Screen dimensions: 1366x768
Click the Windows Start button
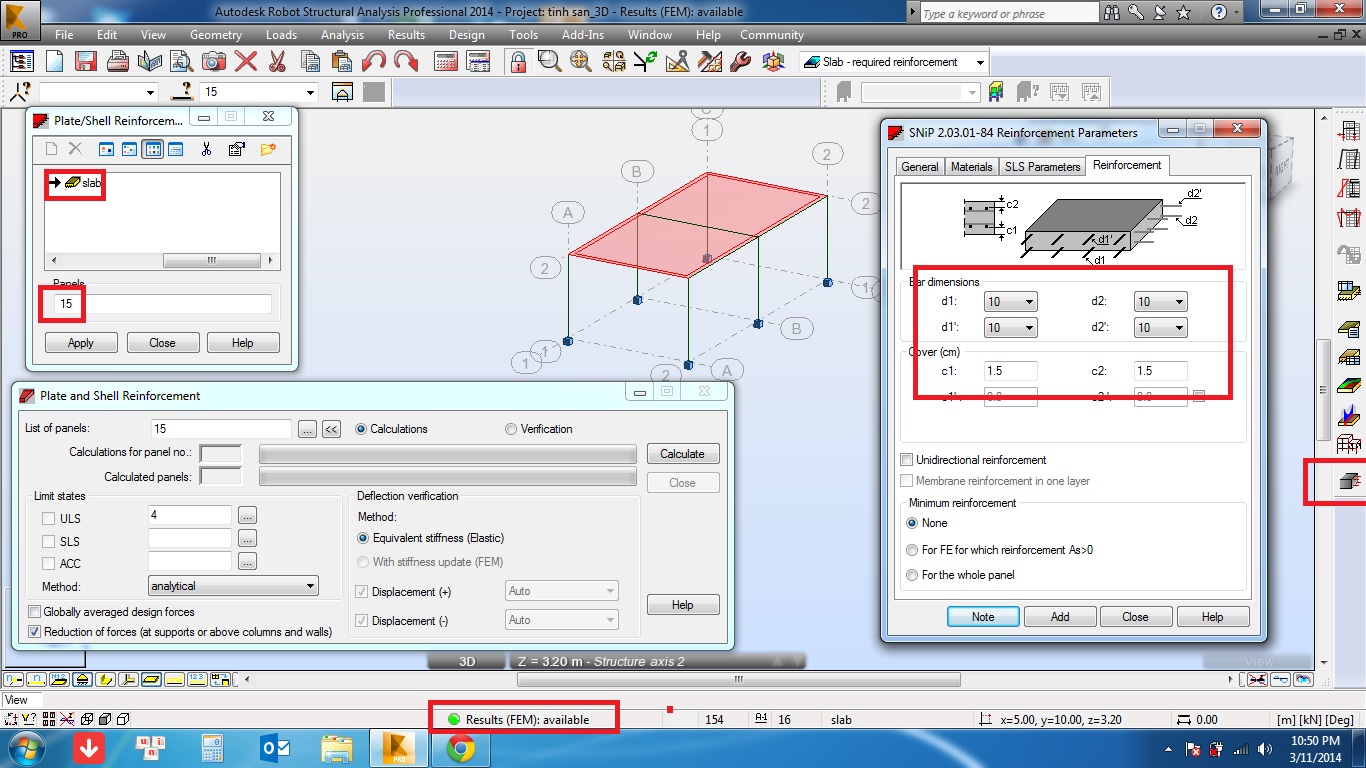point(25,747)
